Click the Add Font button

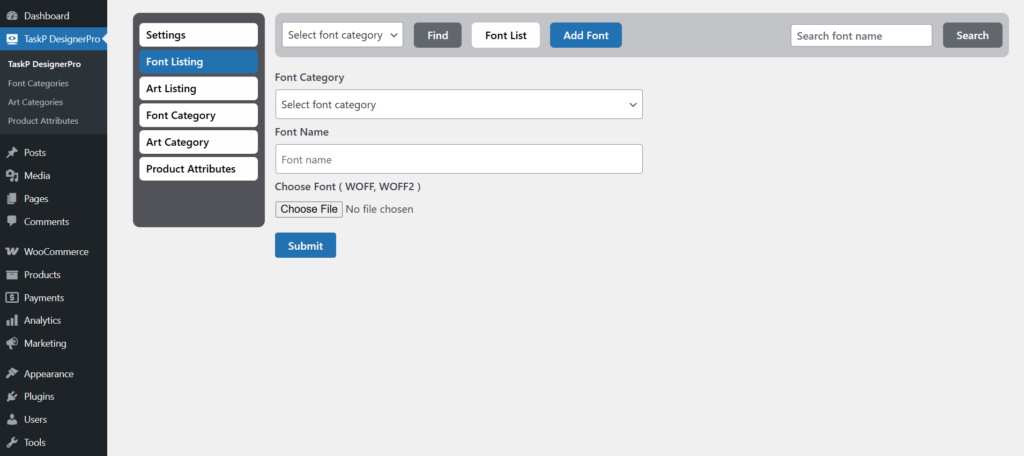(x=586, y=35)
